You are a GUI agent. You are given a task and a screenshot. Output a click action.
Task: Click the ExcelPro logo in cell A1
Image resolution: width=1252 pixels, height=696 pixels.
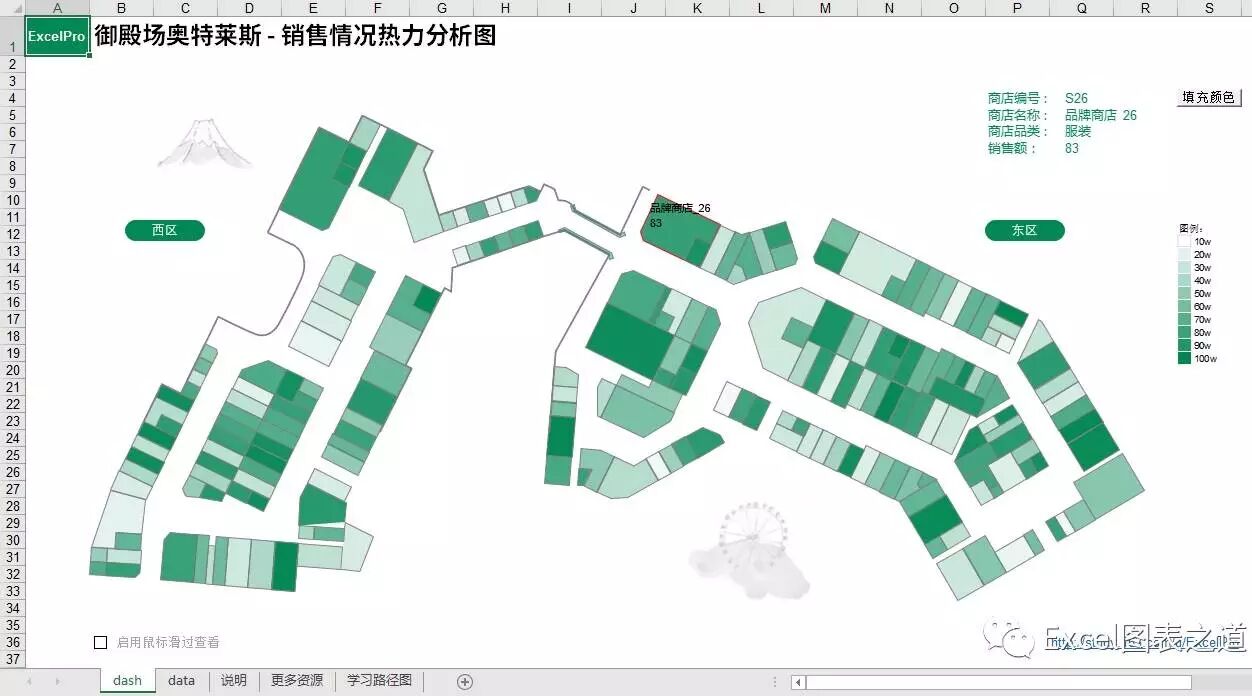click(x=57, y=36)
